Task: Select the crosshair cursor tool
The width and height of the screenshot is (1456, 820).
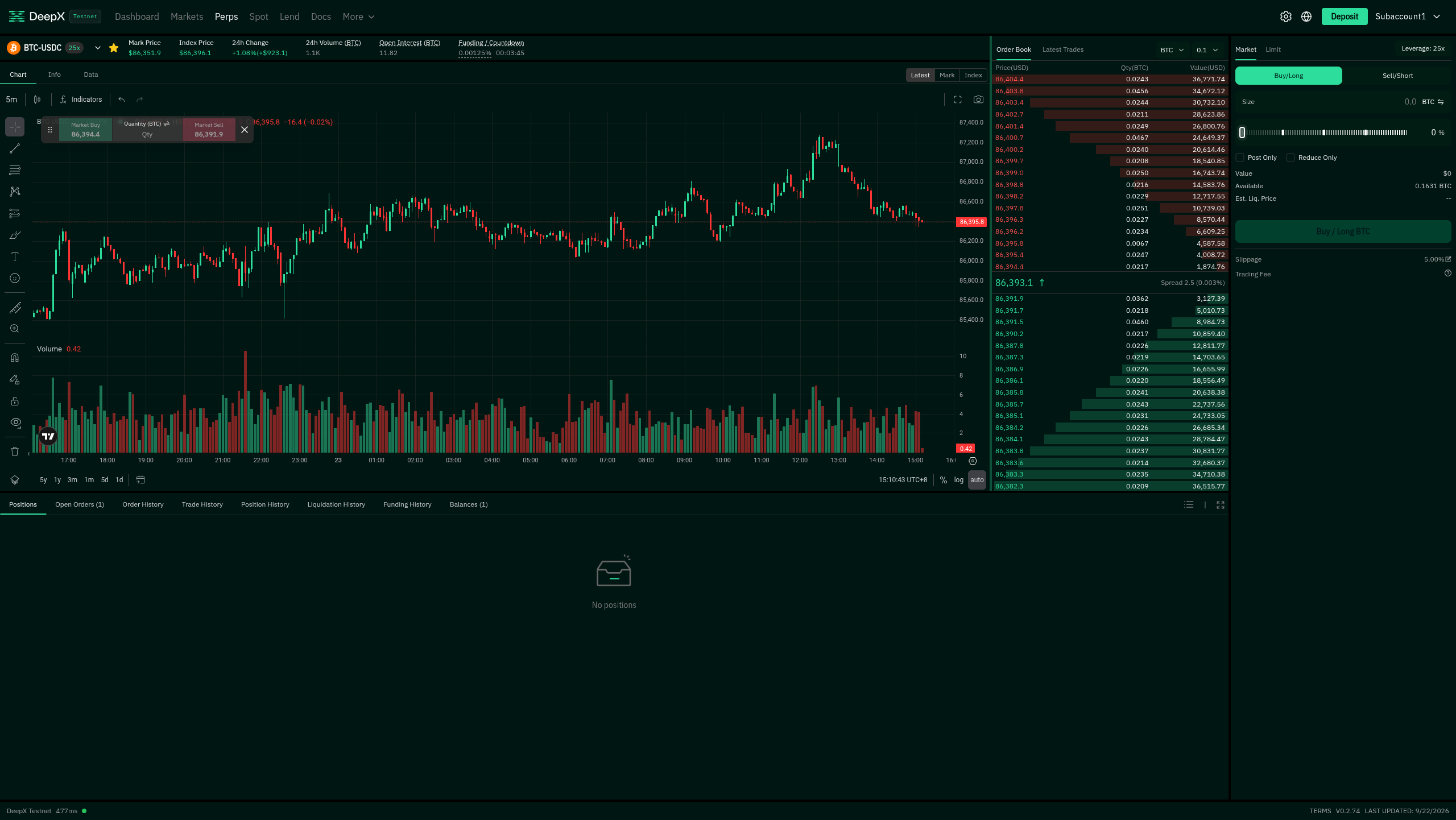Action: [15, 127]
